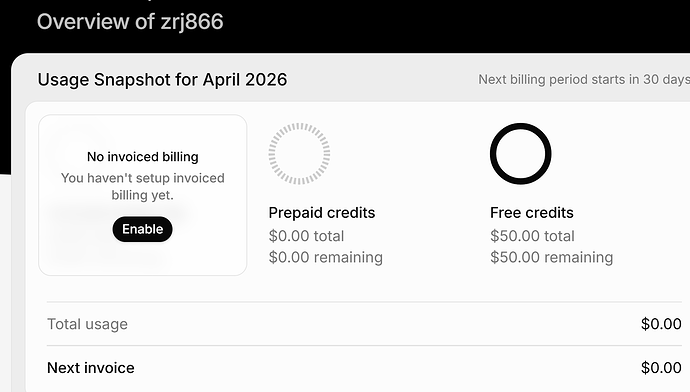Screen dimensions: 690x392
Task: Click the $50.00 total free credits text
Action: tap(532, 236)
